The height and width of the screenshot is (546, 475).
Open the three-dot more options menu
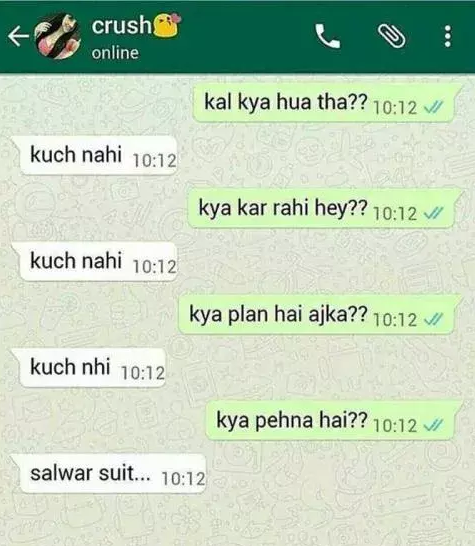coord(448,36)
